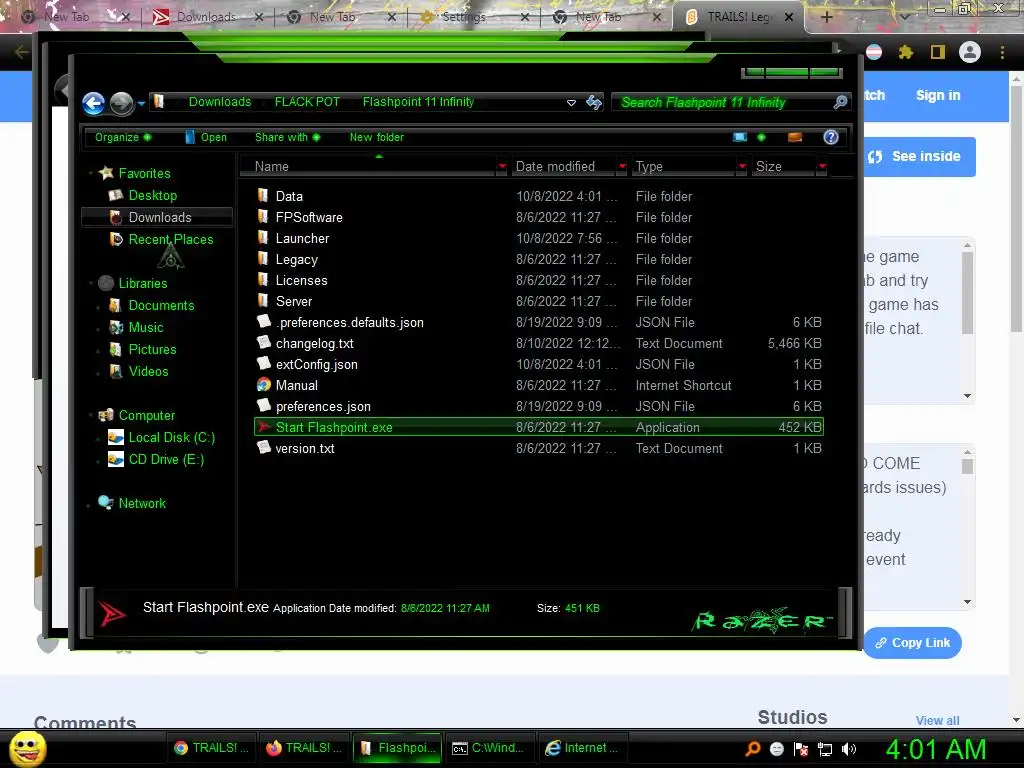Click the Chrome profile avatar icon
The height and width of the screenshot is (768, 1024).
[970, 52]
